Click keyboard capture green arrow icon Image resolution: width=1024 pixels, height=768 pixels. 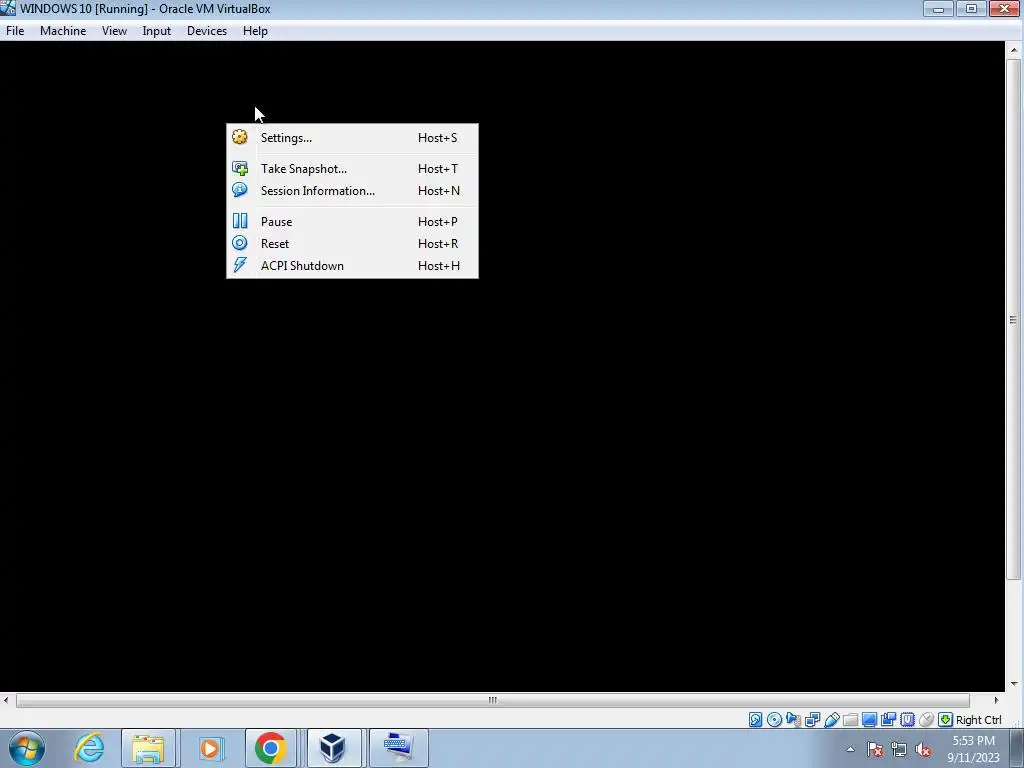[x=945, y=720]
